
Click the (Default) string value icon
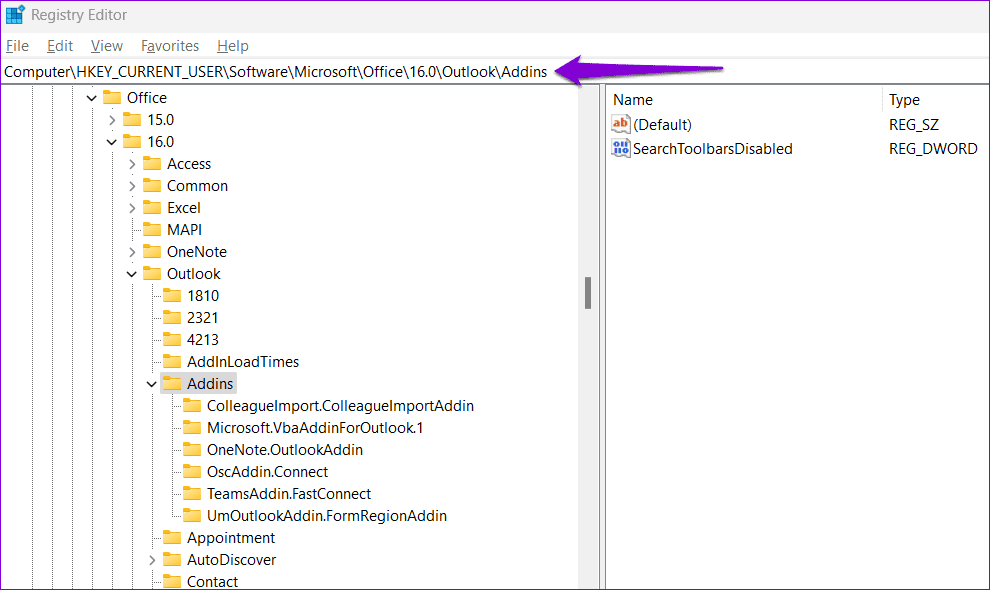click(x=621, y=124)
